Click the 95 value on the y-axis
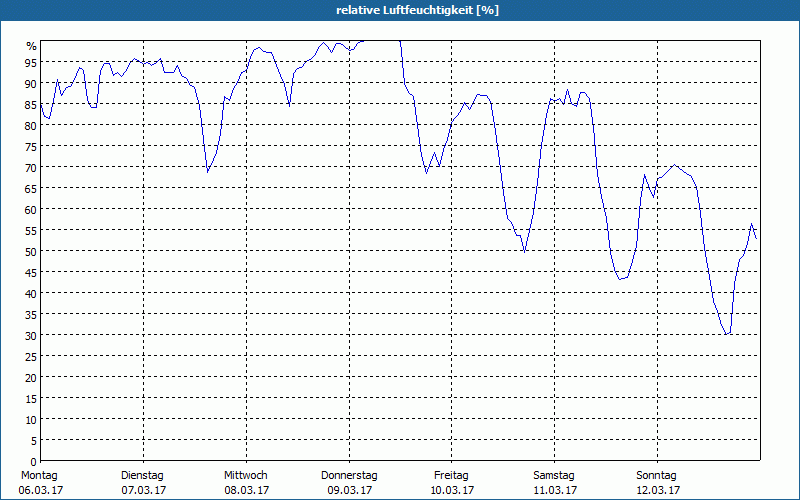800x500 pixels. click(31, 62)
